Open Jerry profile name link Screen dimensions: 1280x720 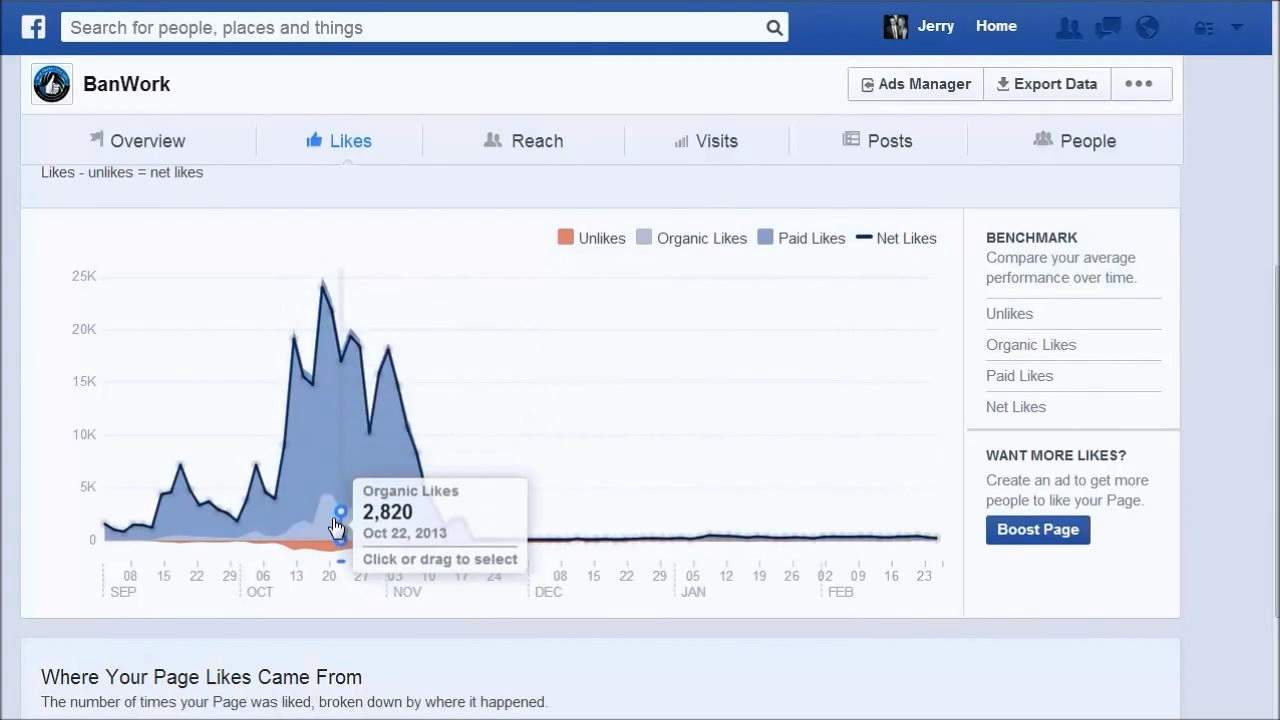coord(935,27)
